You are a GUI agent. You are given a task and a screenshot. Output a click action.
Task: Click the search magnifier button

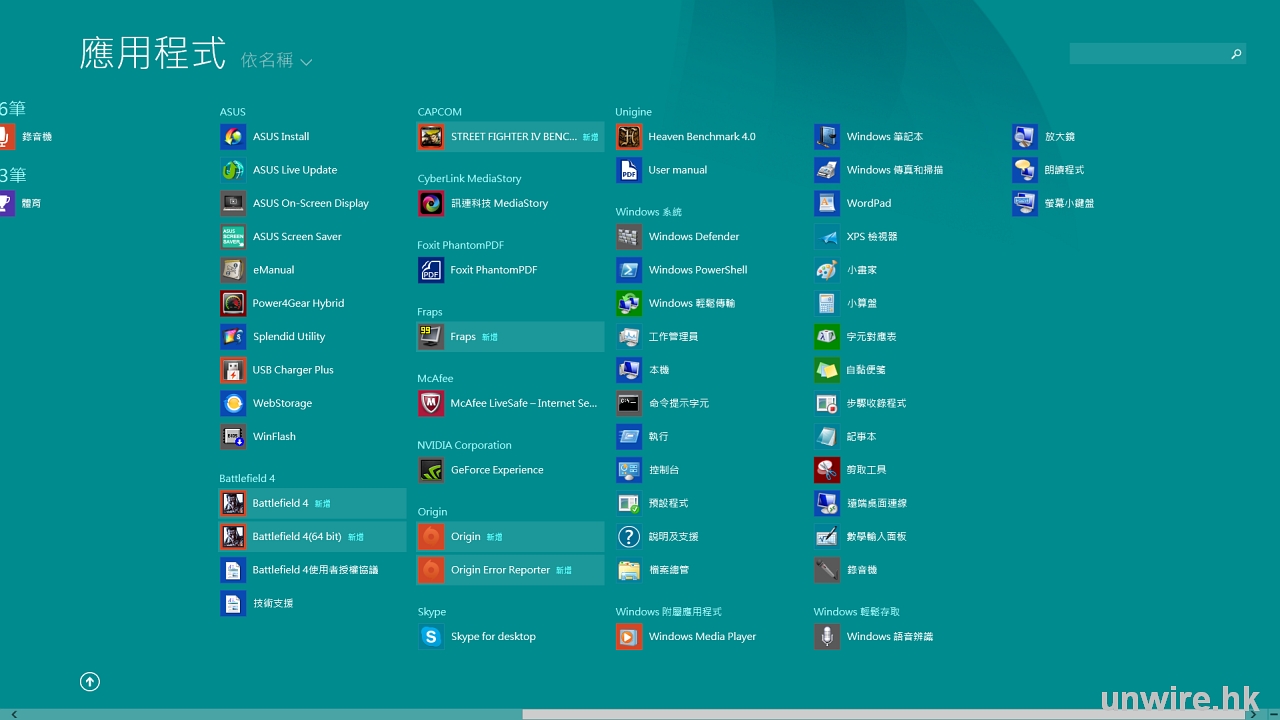[x=1236, y=54]
